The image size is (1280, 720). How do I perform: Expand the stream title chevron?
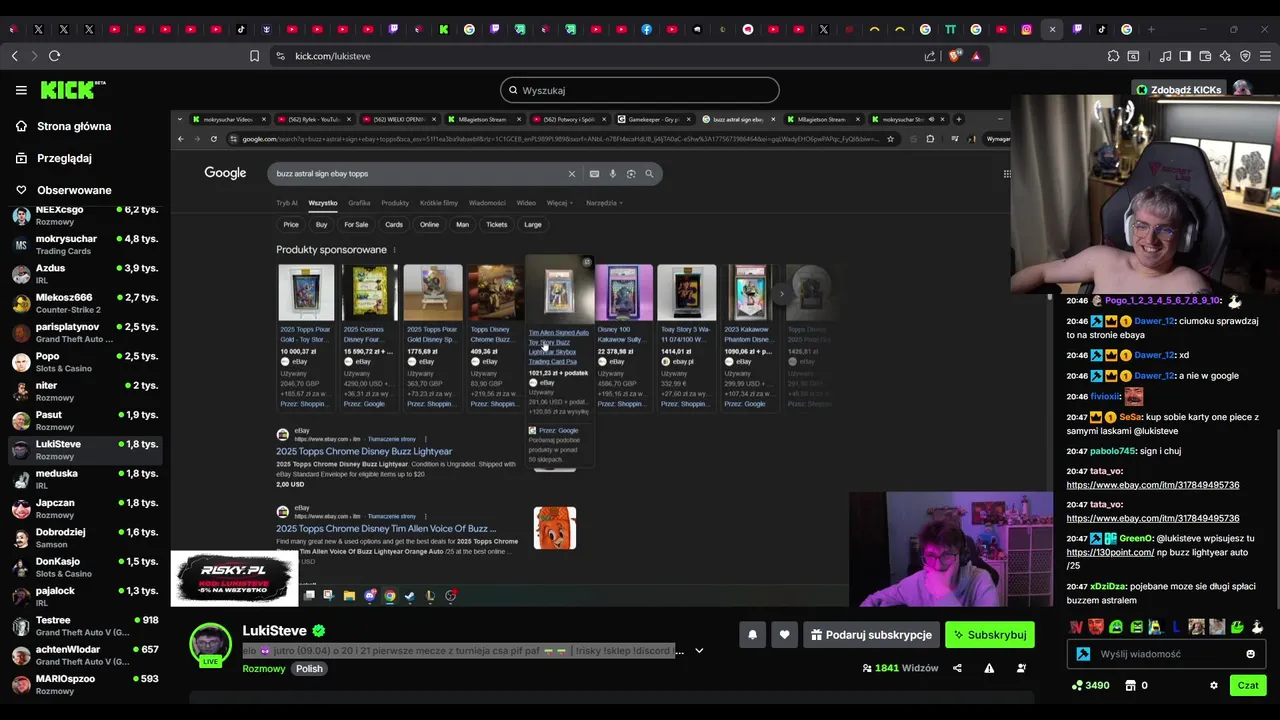click(x=699, y=651)
